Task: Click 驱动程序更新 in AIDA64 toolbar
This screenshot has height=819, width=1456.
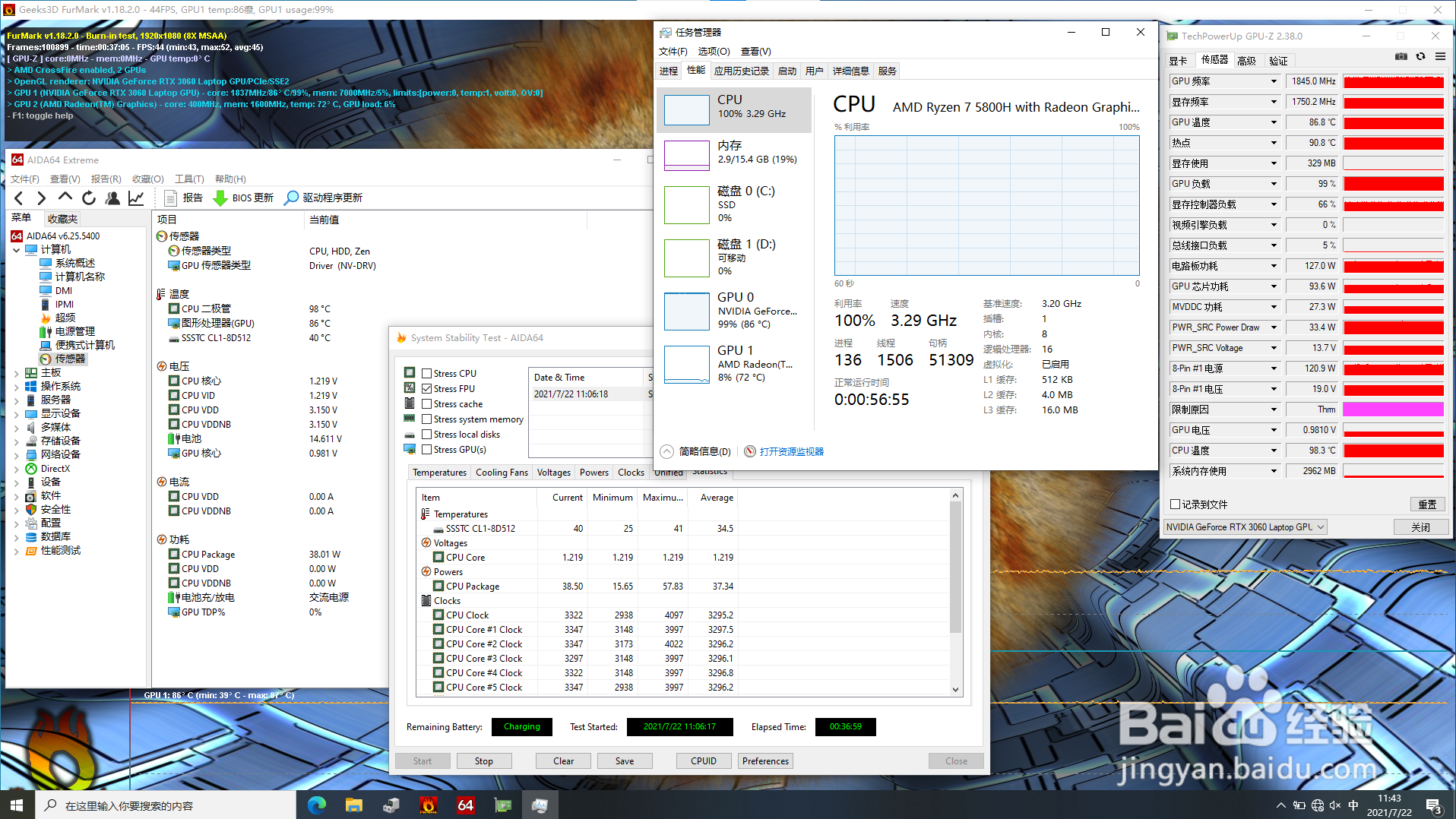Action: coord(324,198)
